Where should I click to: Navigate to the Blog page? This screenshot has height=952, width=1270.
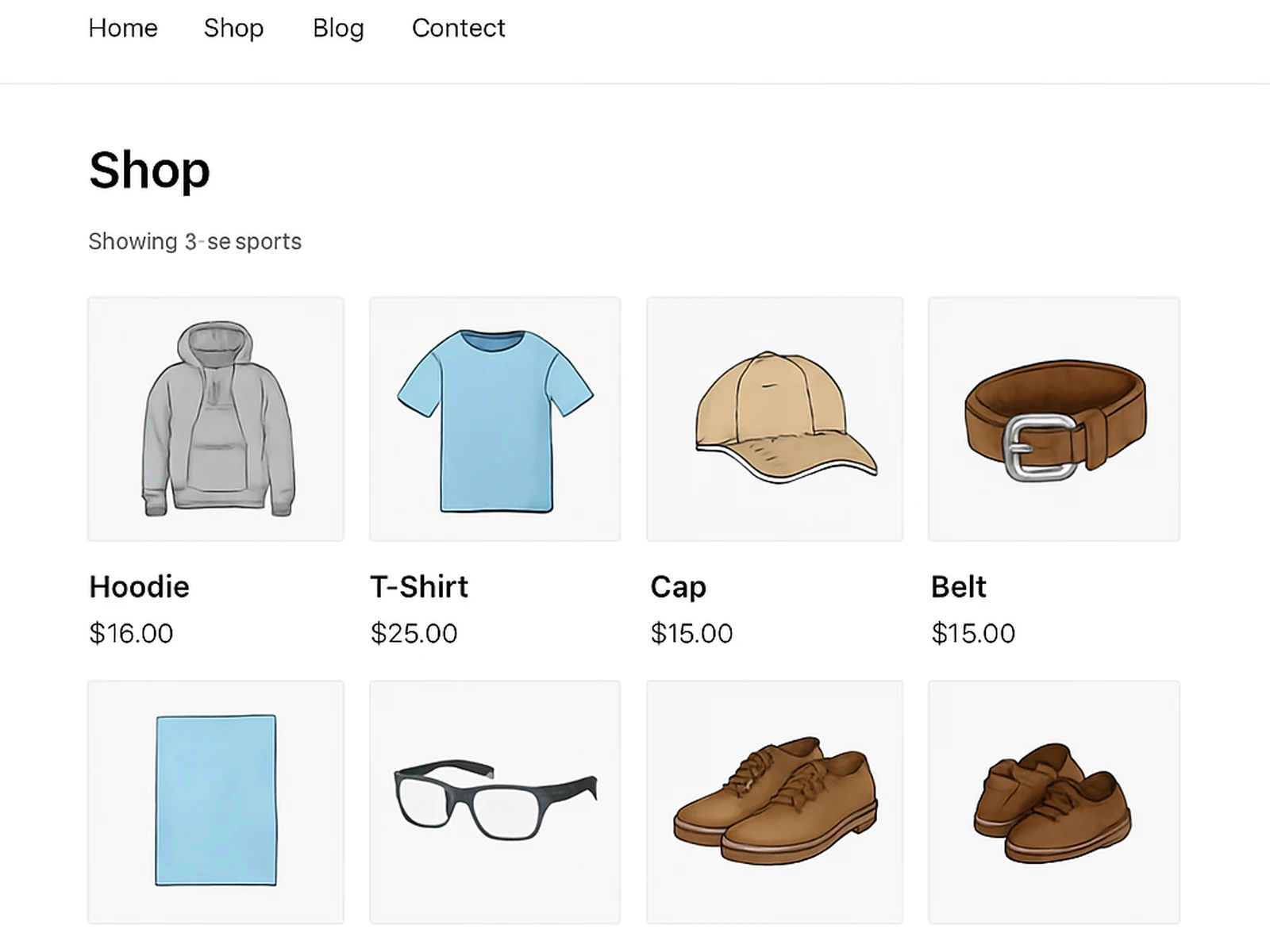(x=338, y=29)
